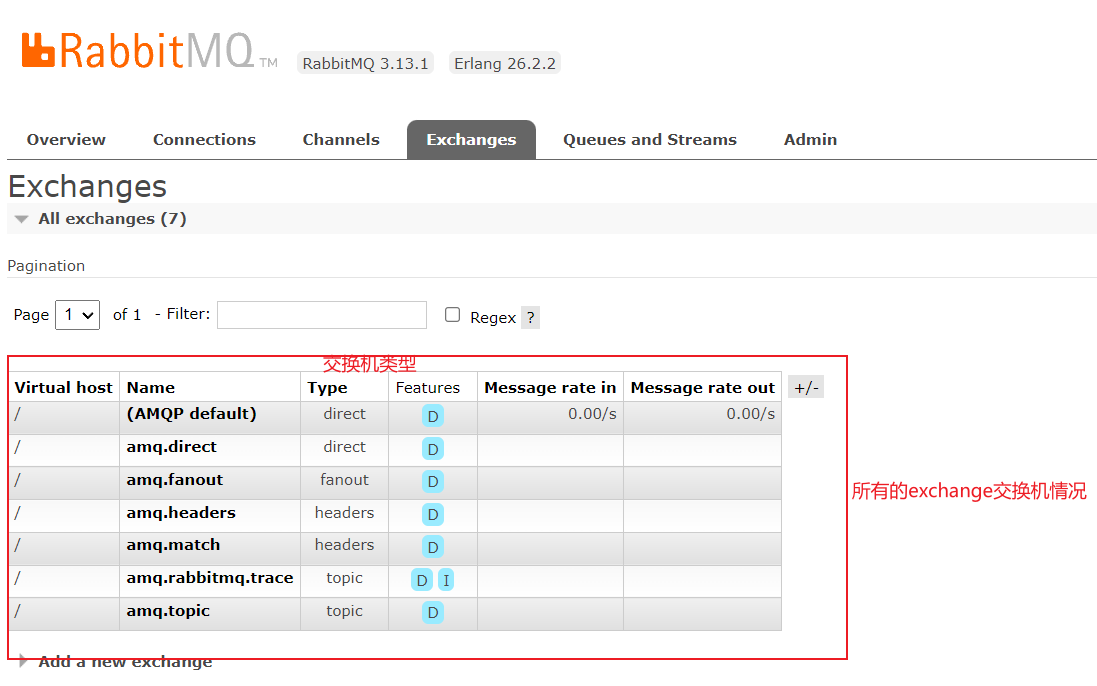Click the D feature badge for (AMQP default)
Viewport: 1097px width, 686px height.
pos(433,416)
